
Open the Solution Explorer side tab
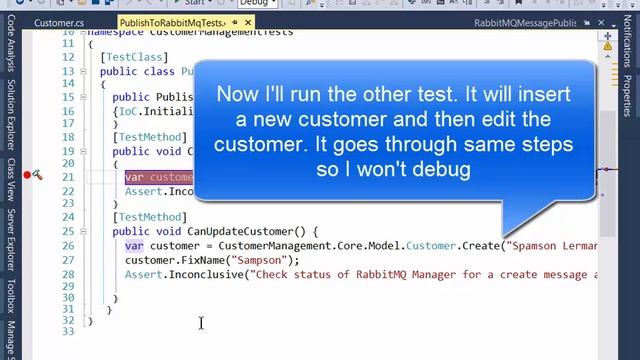click(x=11, y=115)
